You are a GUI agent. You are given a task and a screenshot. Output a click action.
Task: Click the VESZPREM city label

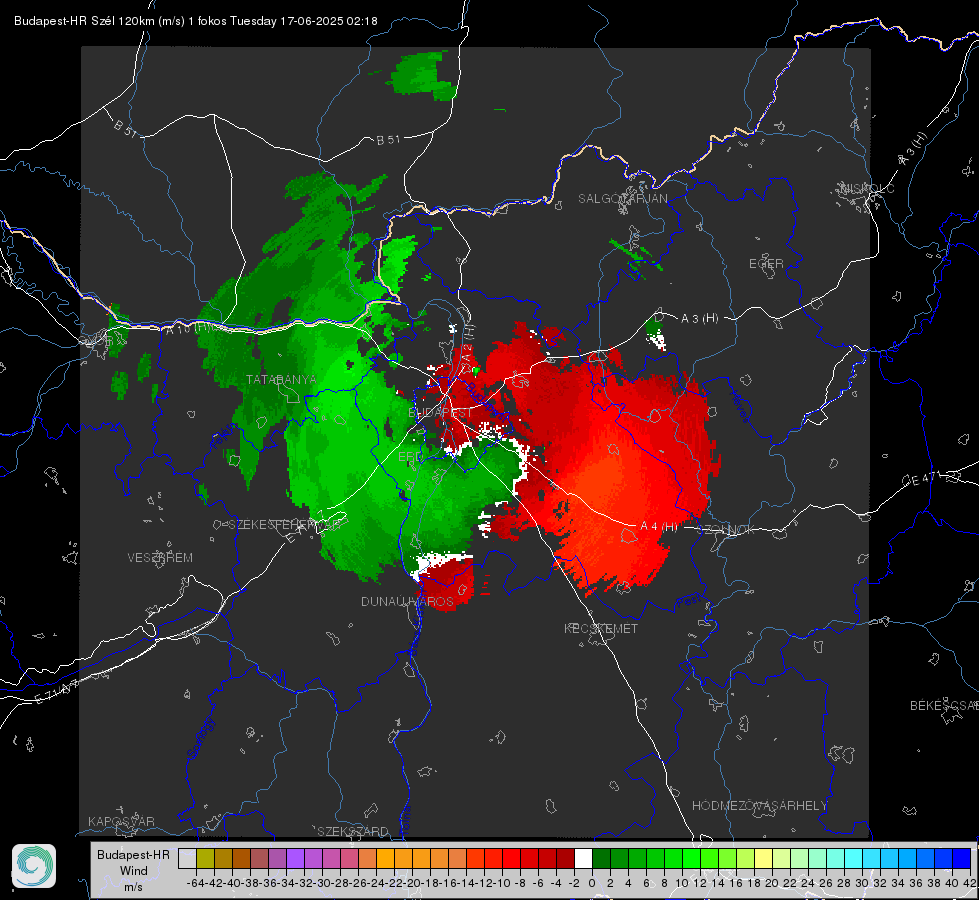pos(160,558)
